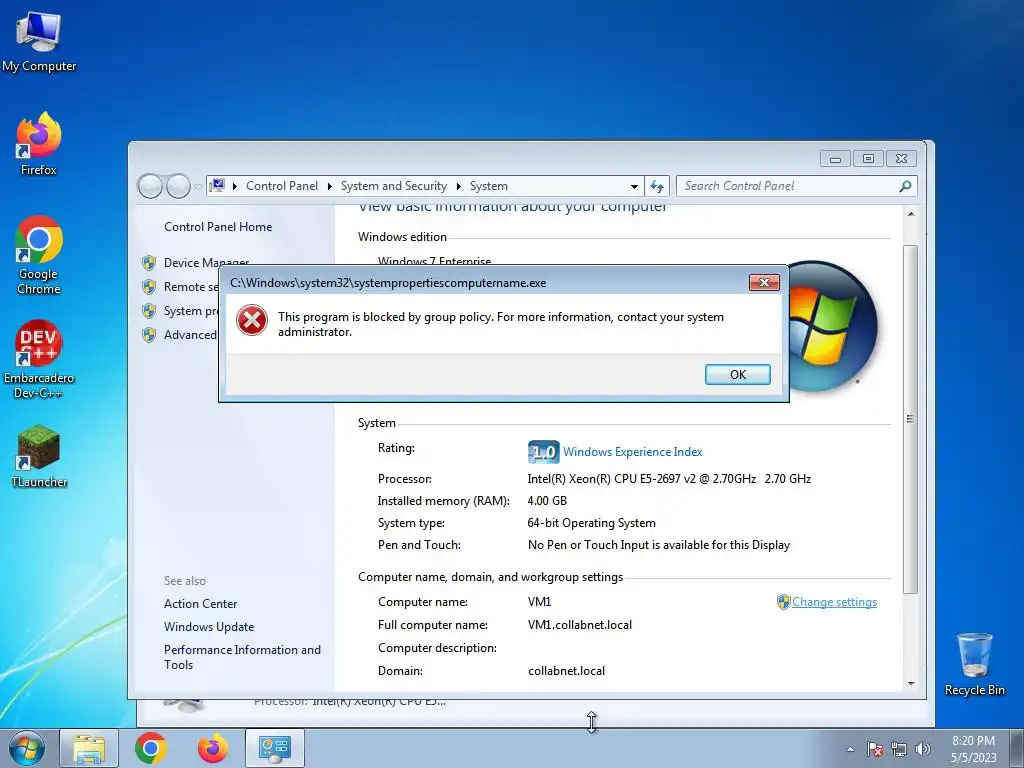Click the scrollbar up arrow in System window
Viewport: 1024px width, 768px height.
[911, 214]
